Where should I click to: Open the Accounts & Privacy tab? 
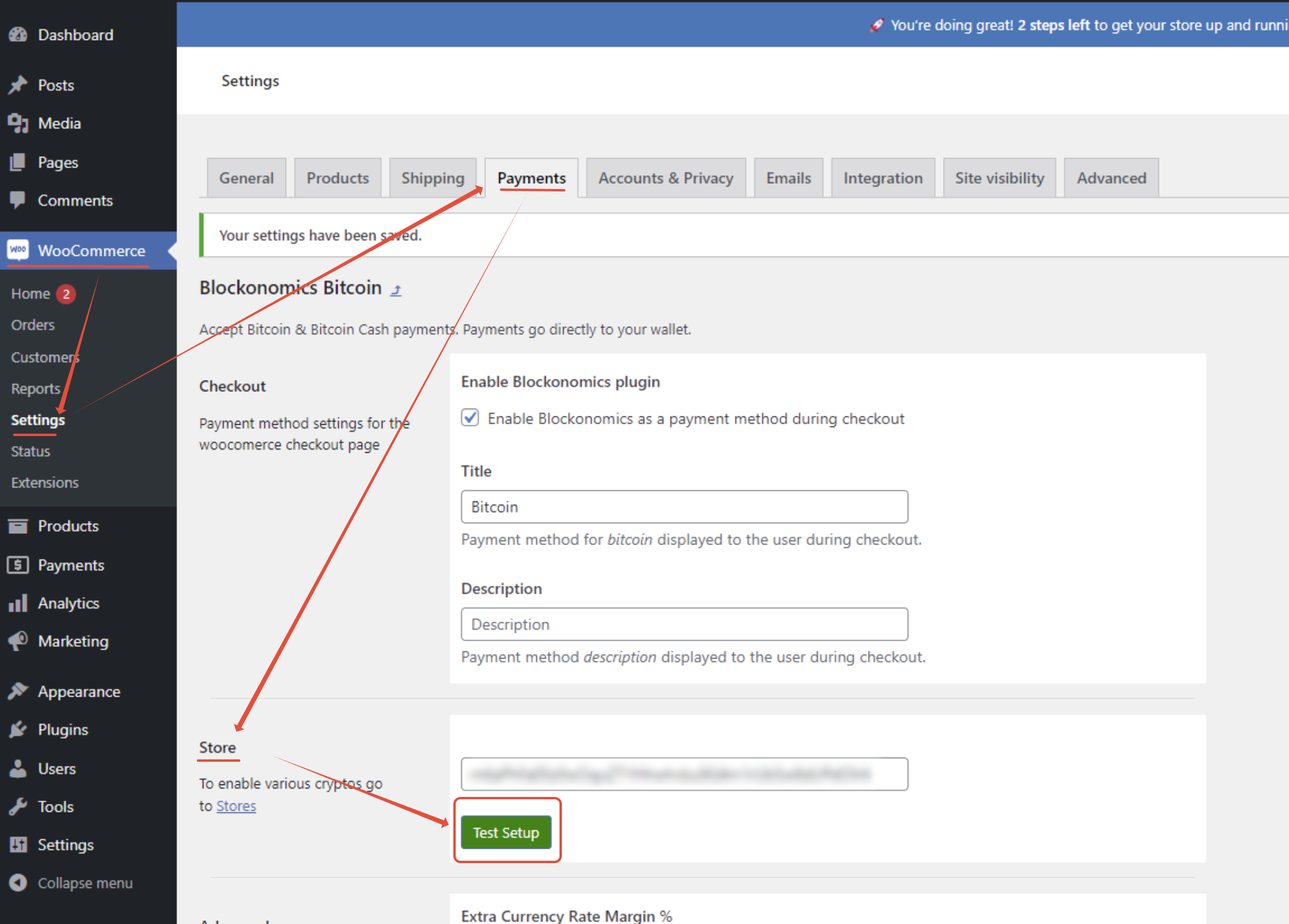click(666, 178)
